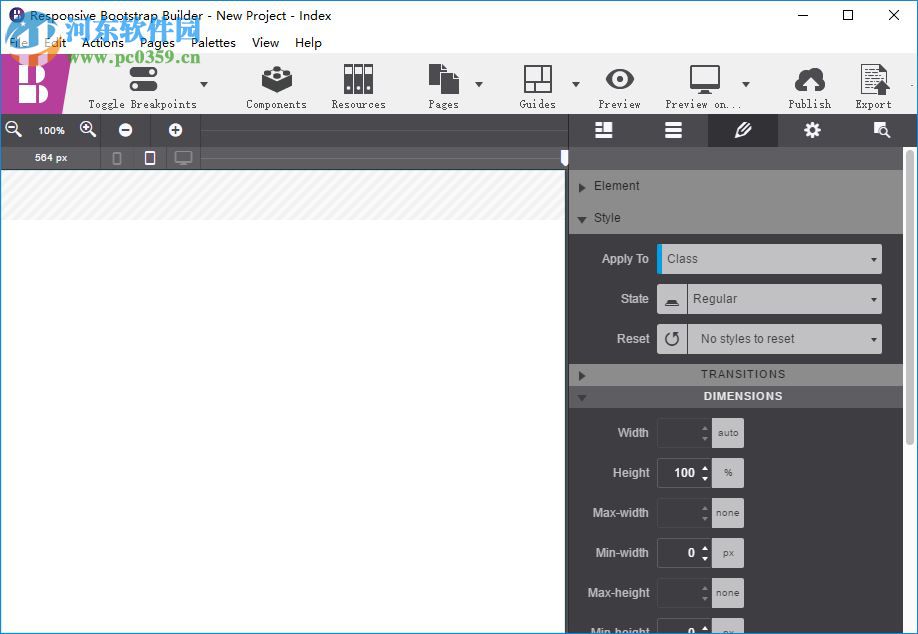Click the inspect magnifier icon in right panel
The image size is (918, 634).
[881, 130]
